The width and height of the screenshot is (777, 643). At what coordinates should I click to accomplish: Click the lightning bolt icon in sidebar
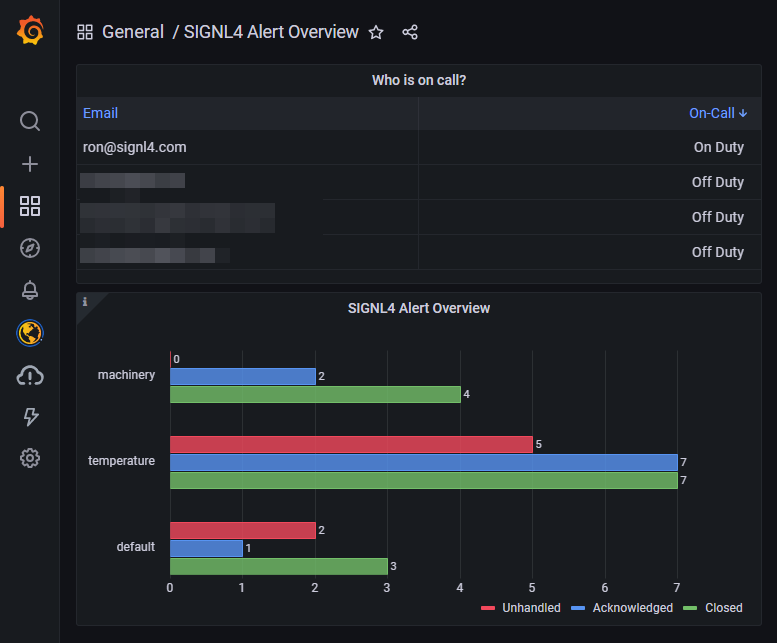(x=31, y=417)
